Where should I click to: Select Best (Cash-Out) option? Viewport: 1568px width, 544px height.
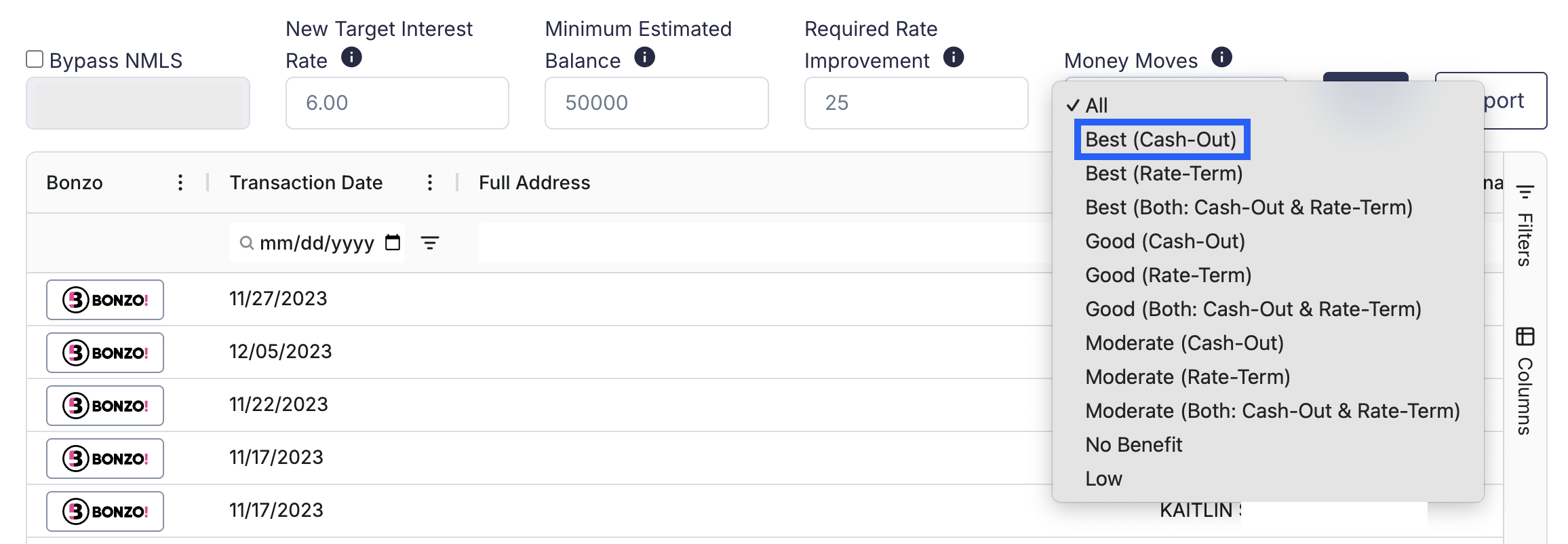coord(1160,140)
